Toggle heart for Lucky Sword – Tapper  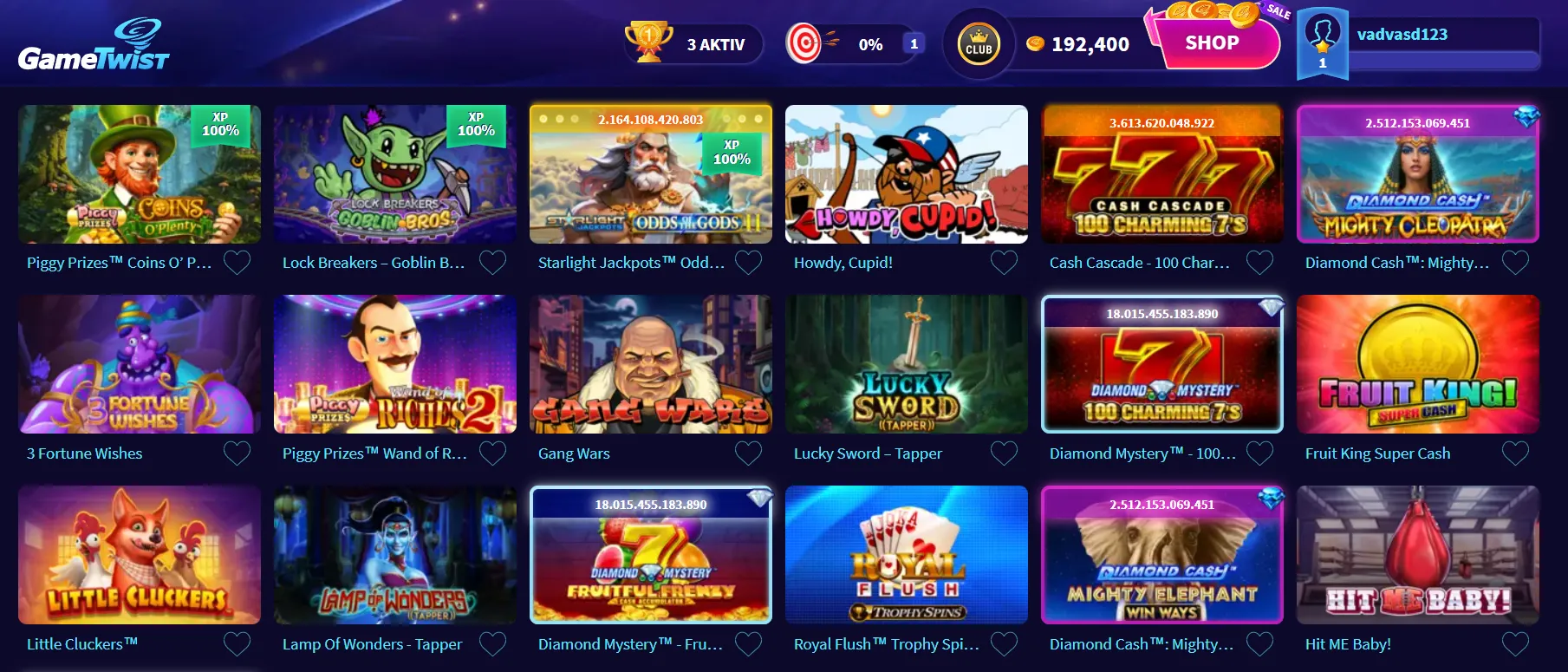[x=1004, y=453]
